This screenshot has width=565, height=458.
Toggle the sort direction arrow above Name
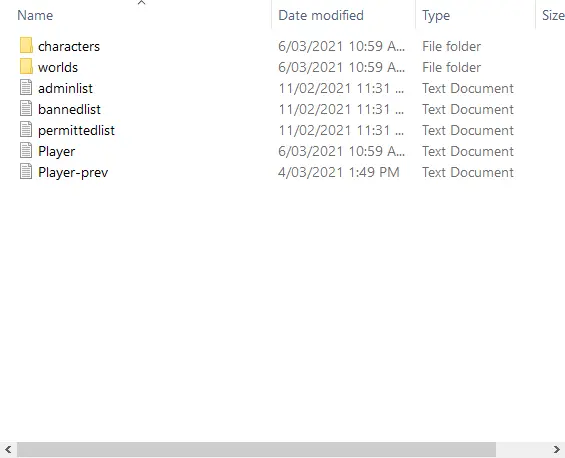(x=142, y=3)
